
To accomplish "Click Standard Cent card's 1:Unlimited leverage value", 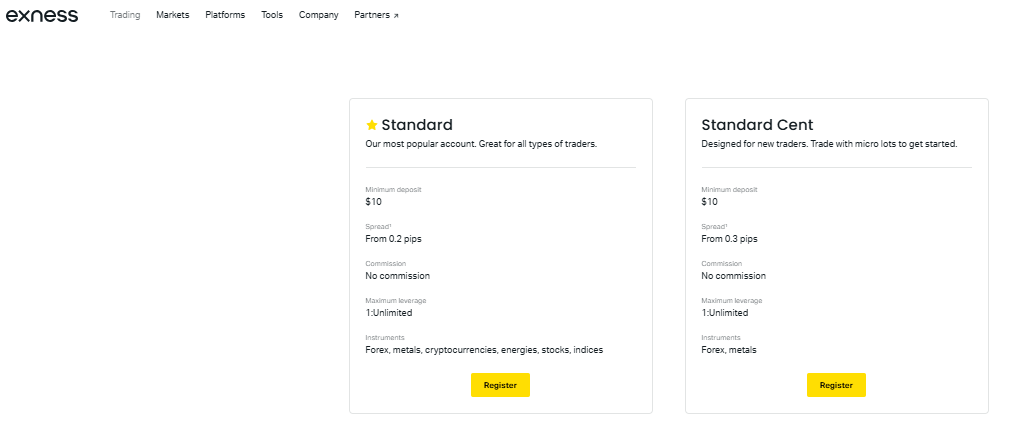I will [725, 313].
